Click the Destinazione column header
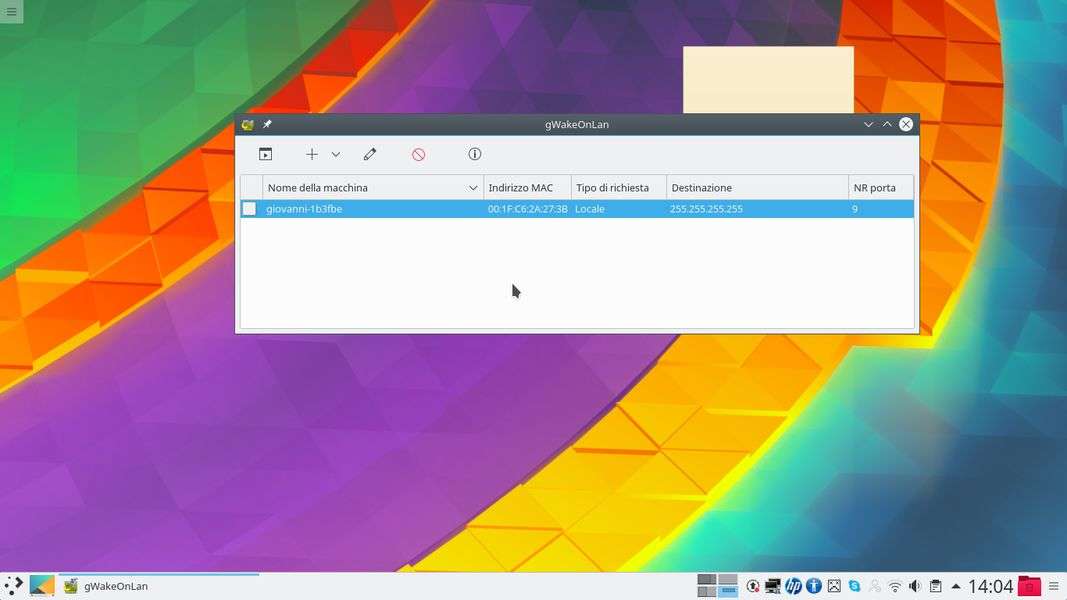The width and height of the screenshot is (1067, 600). [x=757, y=188]
